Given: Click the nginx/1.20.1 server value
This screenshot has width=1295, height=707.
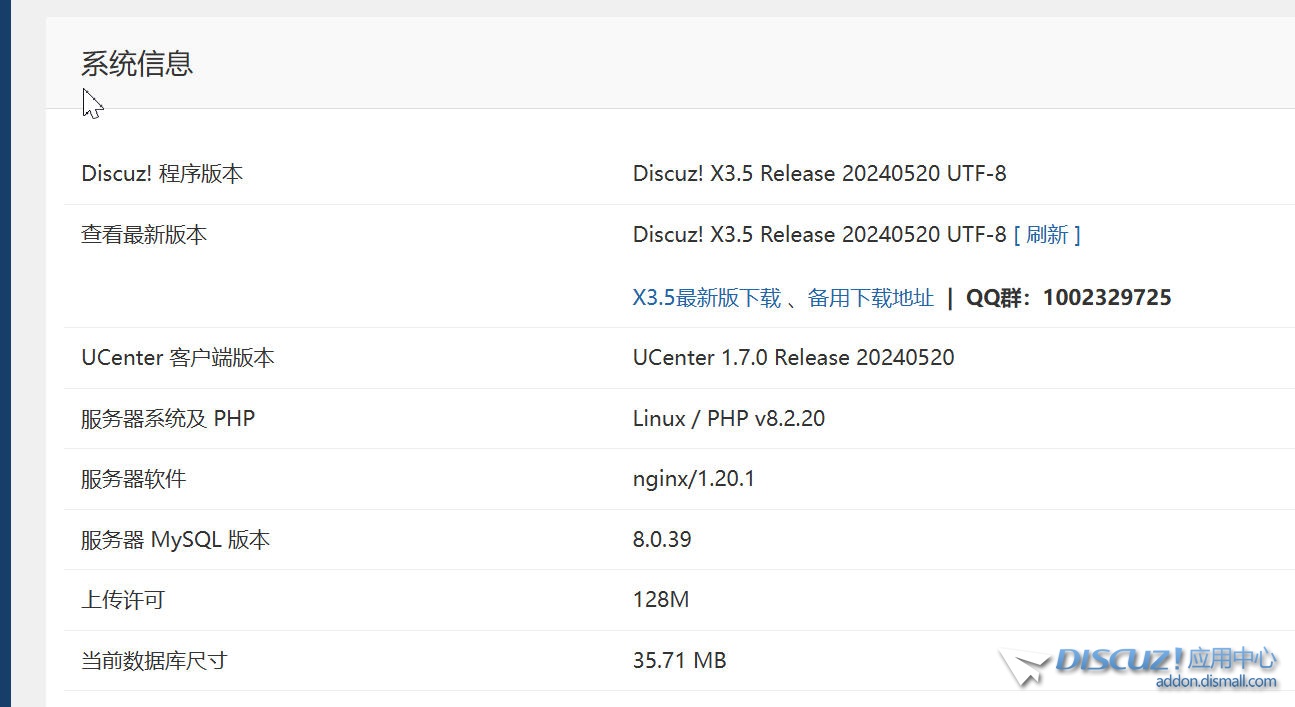Looking at the screenshot, I should pyautogui.click(x=693, y=479).
